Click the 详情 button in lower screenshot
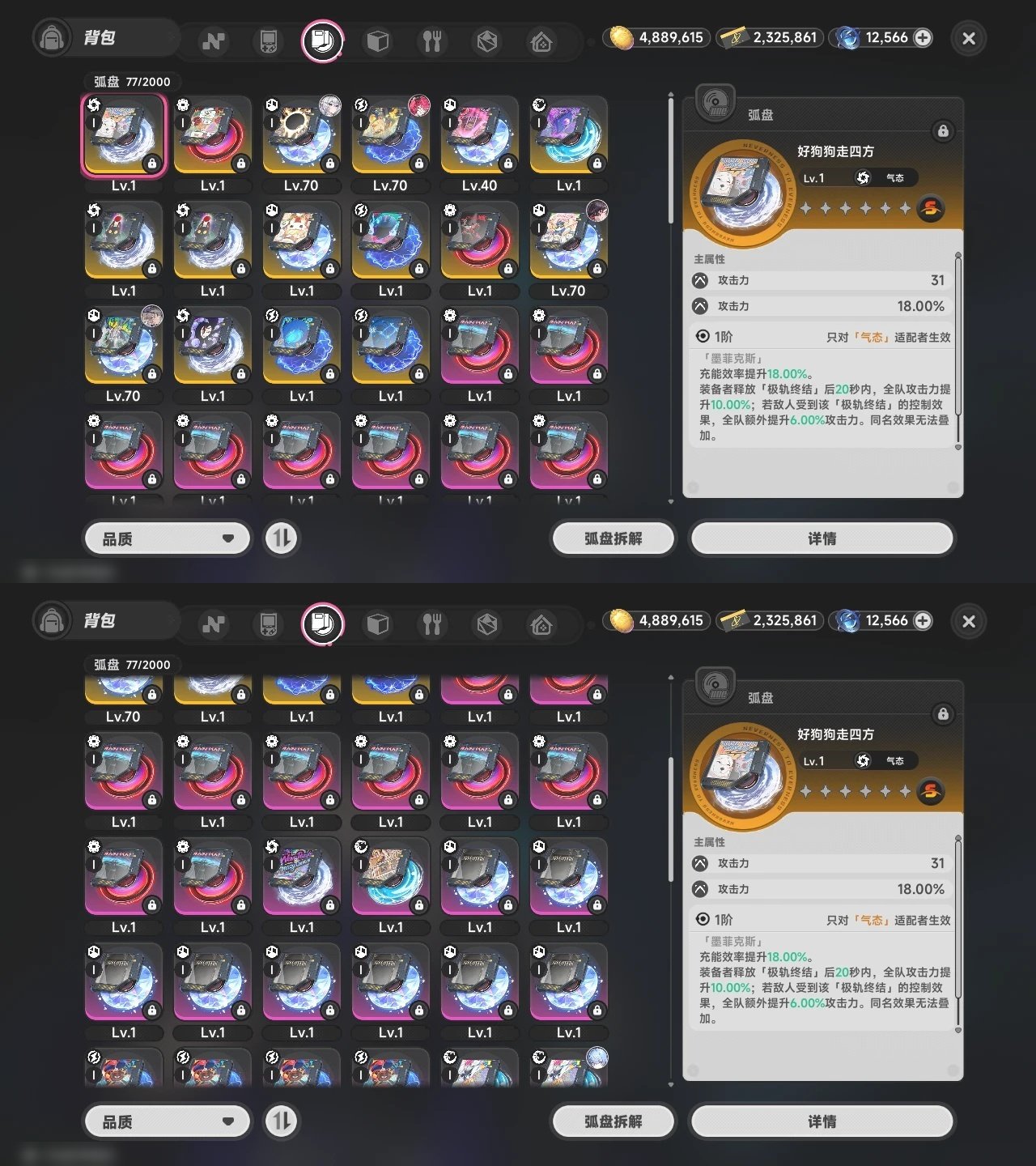Image resolution: width=1036 pixels, height=1166 pixels. tap(822, 1121)
